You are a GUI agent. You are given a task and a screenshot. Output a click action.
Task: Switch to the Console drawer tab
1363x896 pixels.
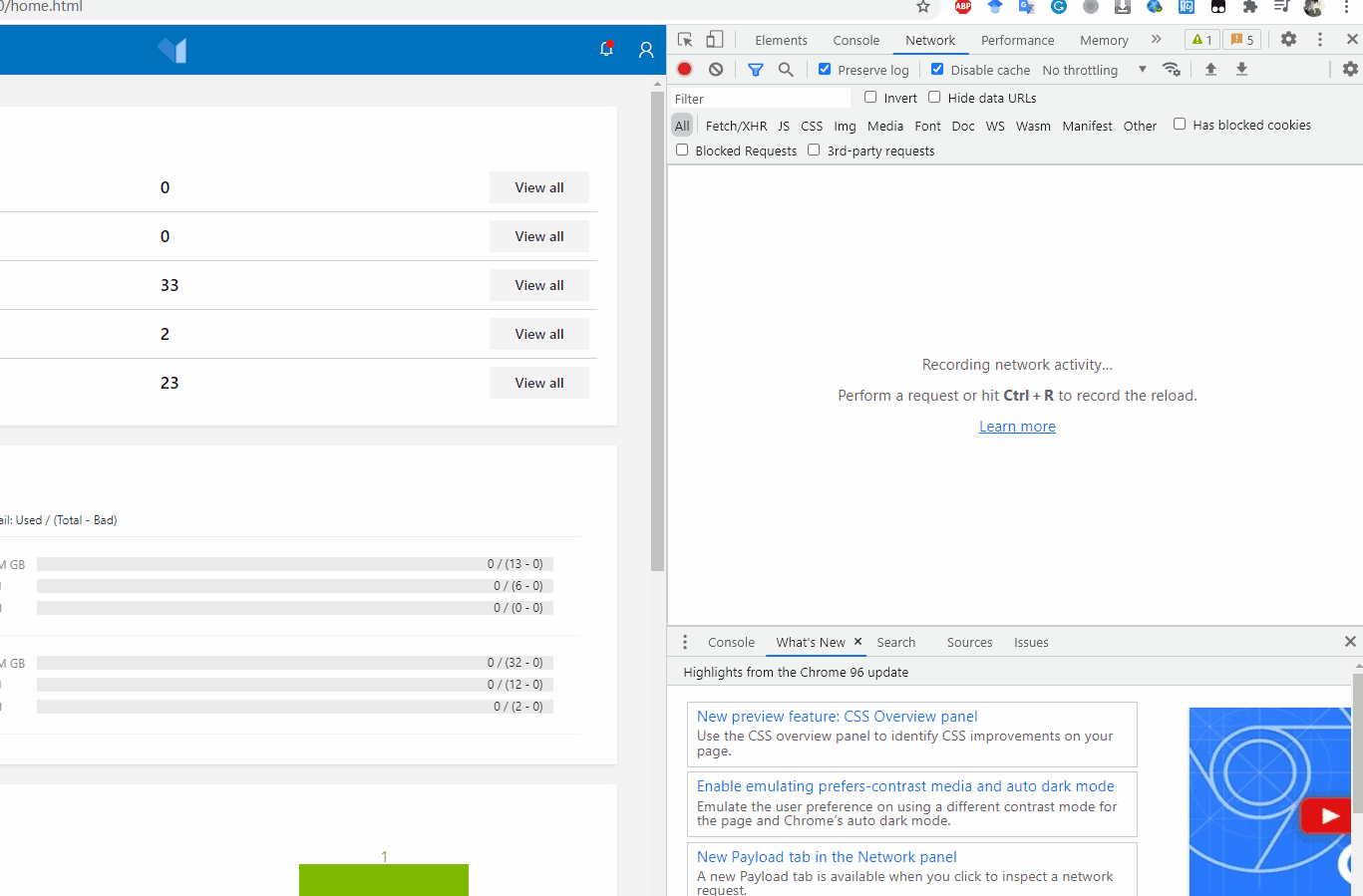pyautogui.click(x=731, y=642)
